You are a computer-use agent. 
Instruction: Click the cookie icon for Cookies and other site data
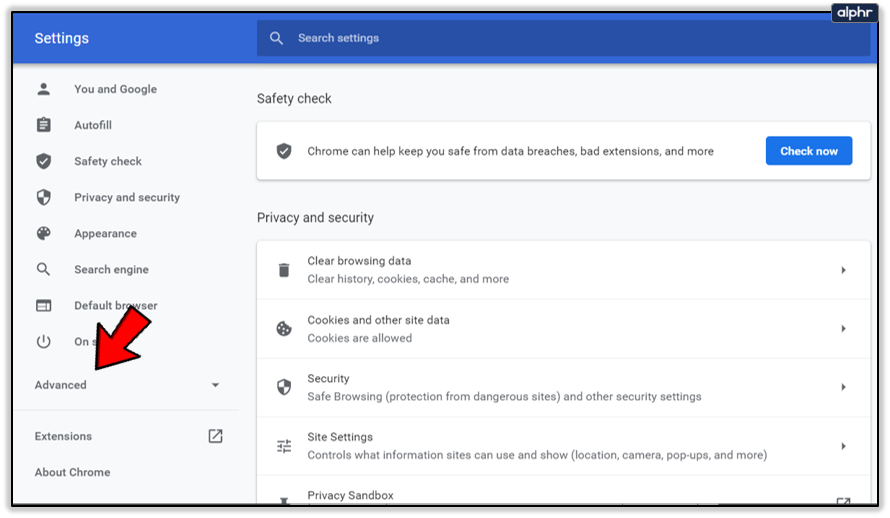coord(284,329)
